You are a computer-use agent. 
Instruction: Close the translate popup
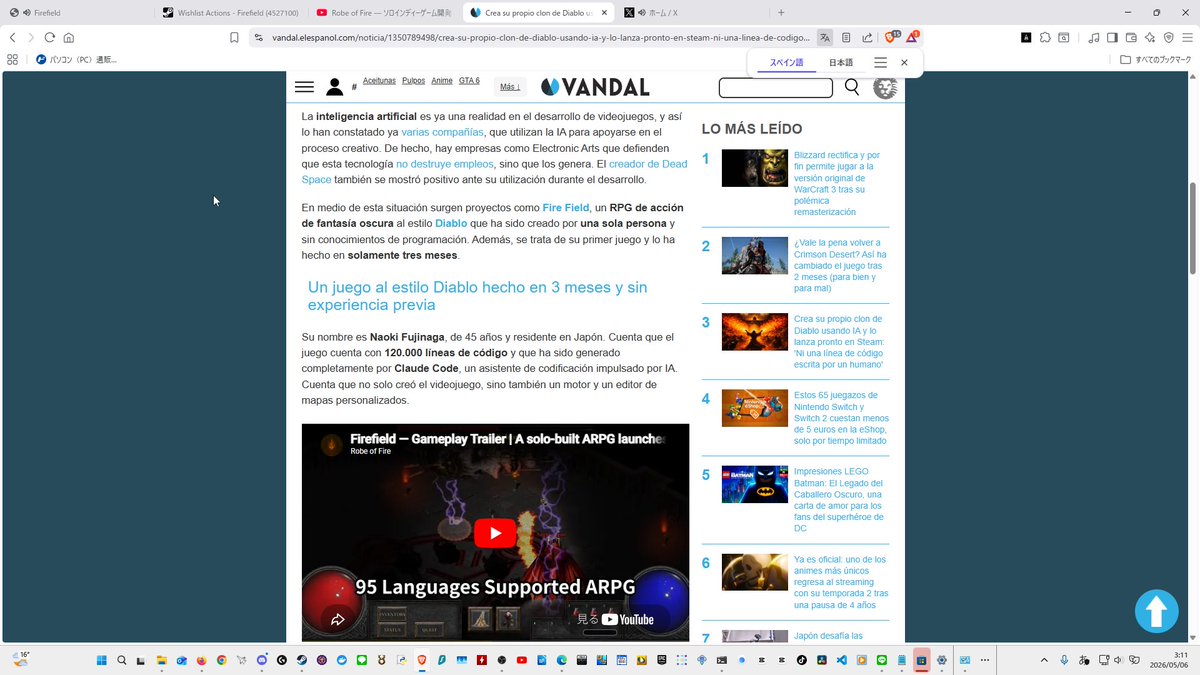coord(904,62)
